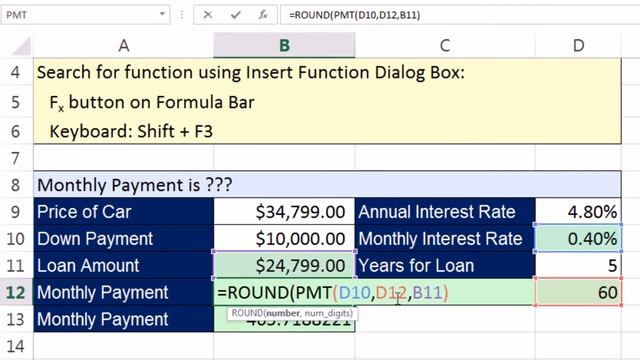Select column A header
This screenshot has height=360, width=640.
coord(124,45)
